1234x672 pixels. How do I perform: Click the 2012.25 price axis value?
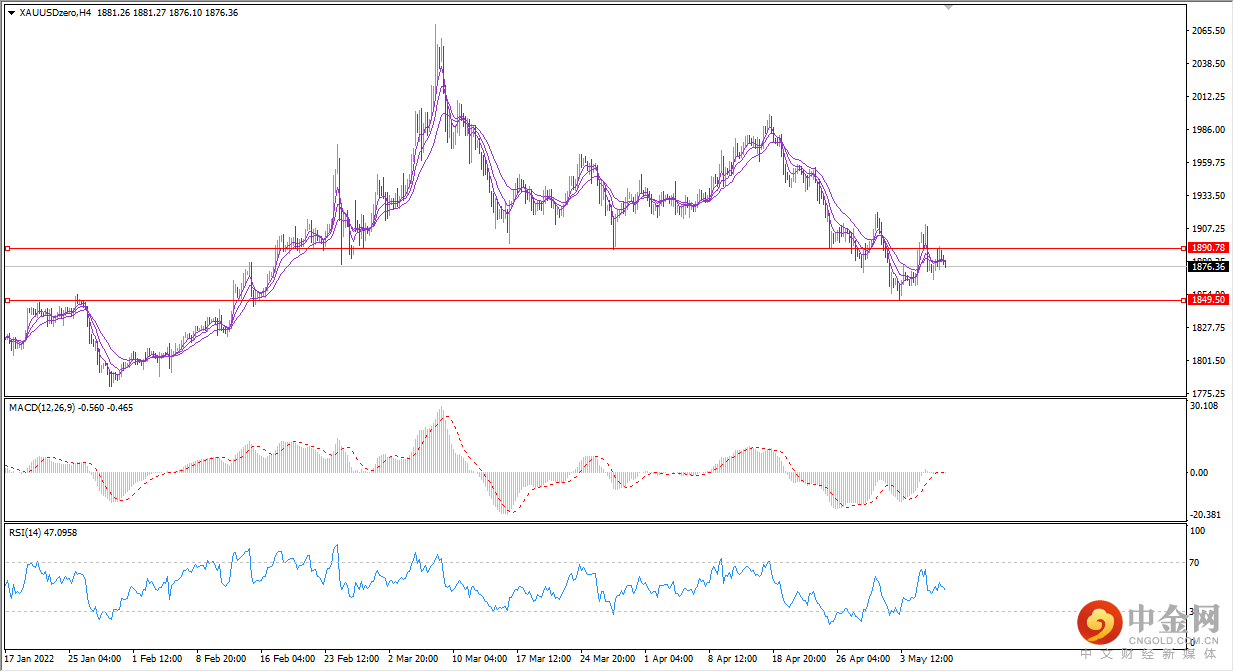click(1209, 97)
